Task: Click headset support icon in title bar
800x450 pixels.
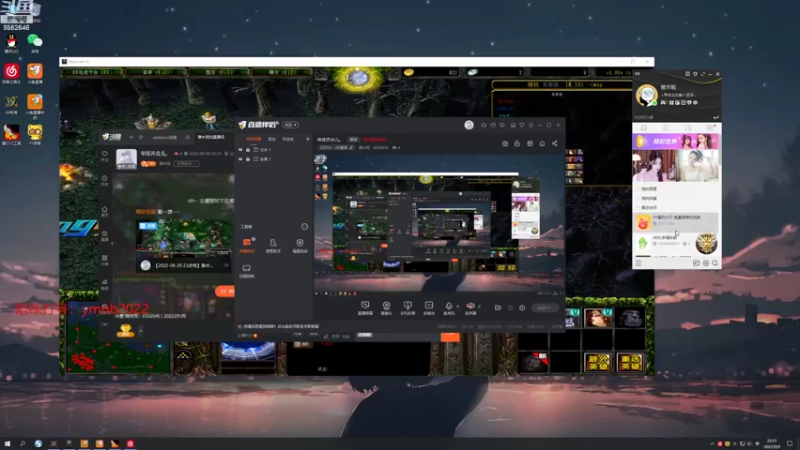Action: 483,125
